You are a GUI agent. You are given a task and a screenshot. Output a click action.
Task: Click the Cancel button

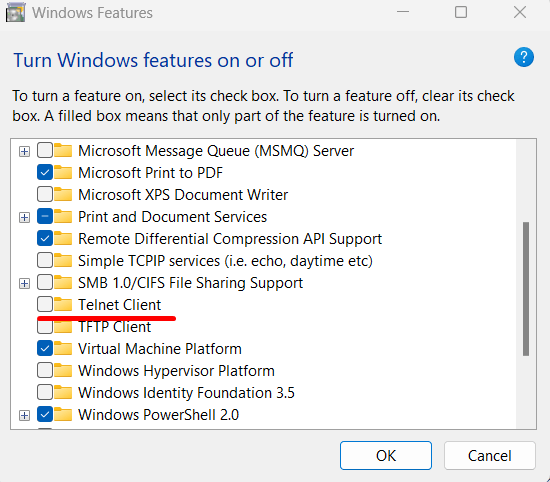(490, 455)
